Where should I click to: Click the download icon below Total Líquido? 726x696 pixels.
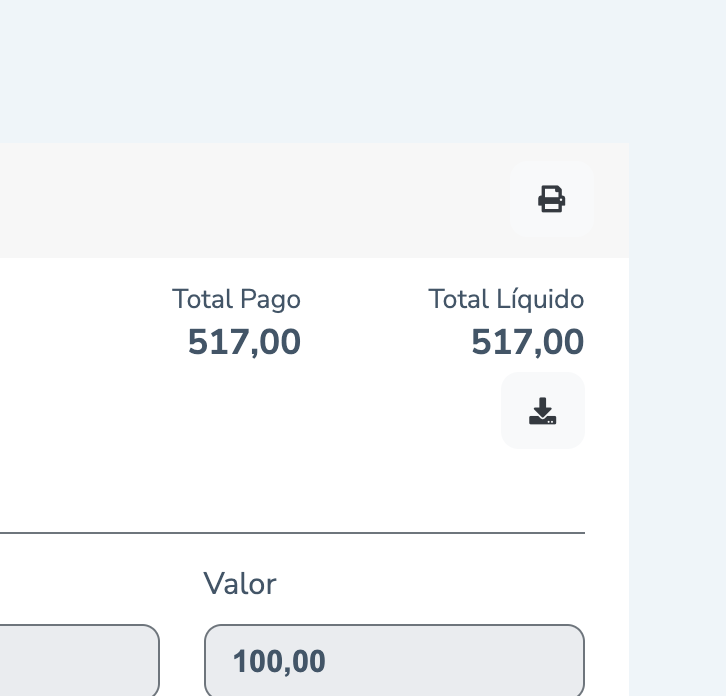point(543,411)
